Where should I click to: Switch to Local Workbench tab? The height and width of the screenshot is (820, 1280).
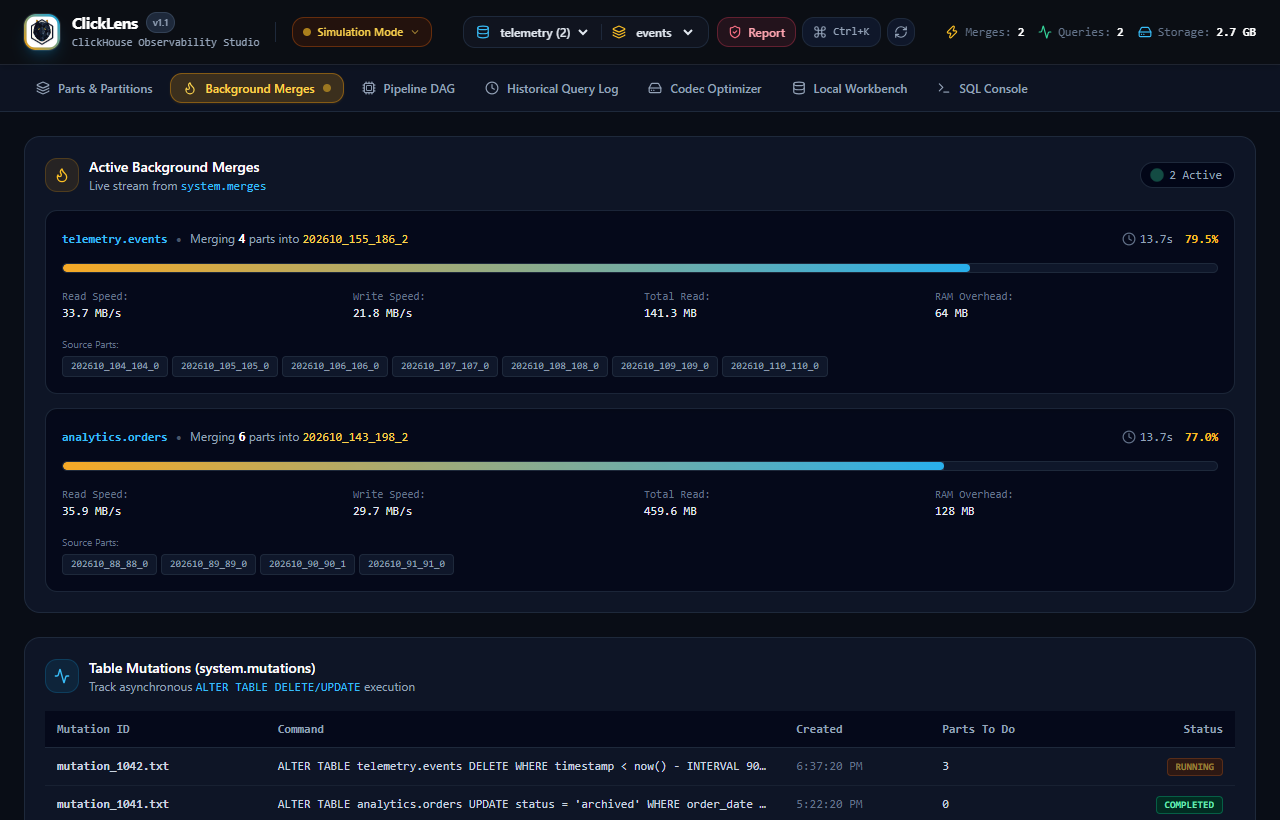850,88
